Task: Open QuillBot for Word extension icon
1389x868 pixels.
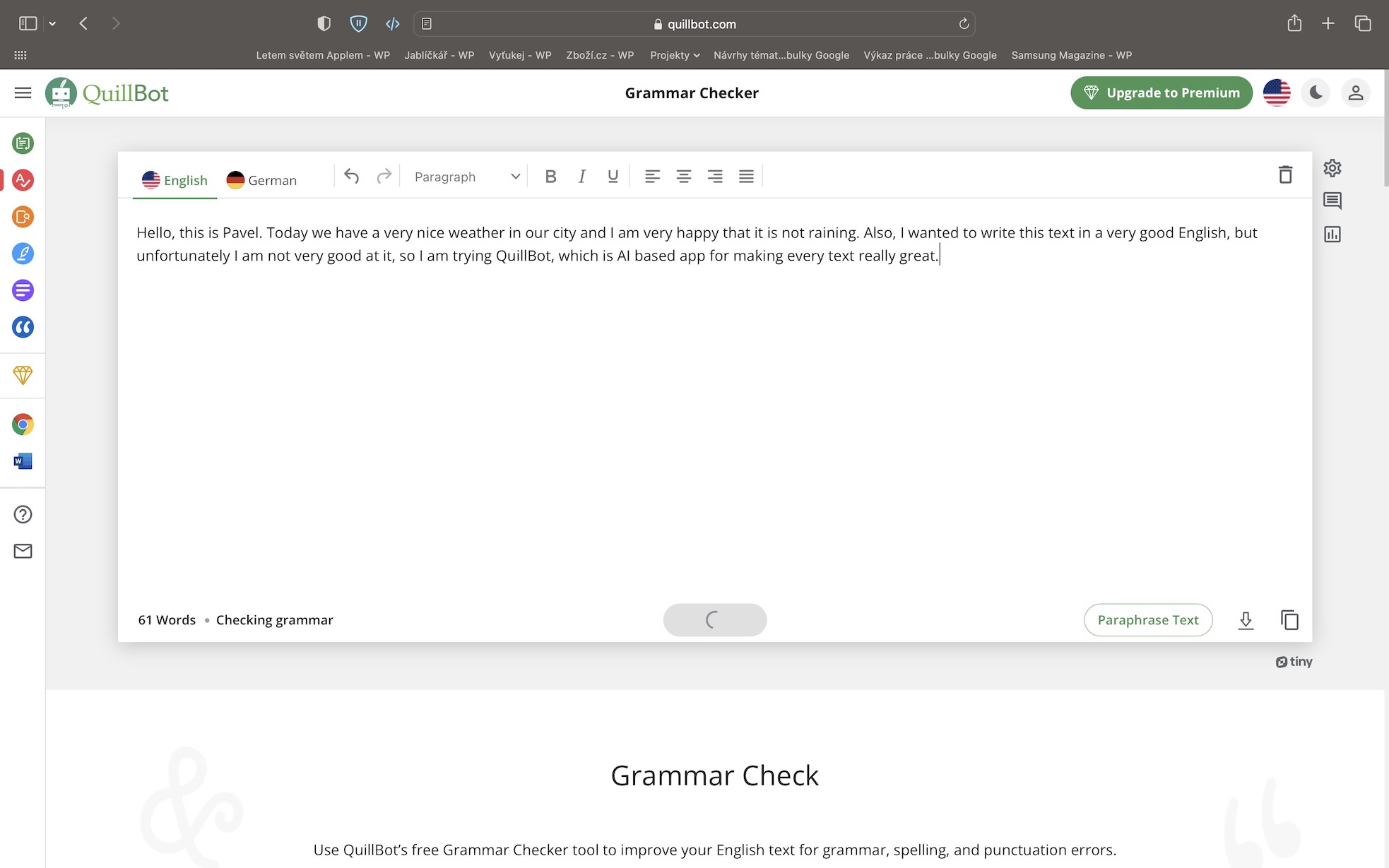Action: point(23,461)
